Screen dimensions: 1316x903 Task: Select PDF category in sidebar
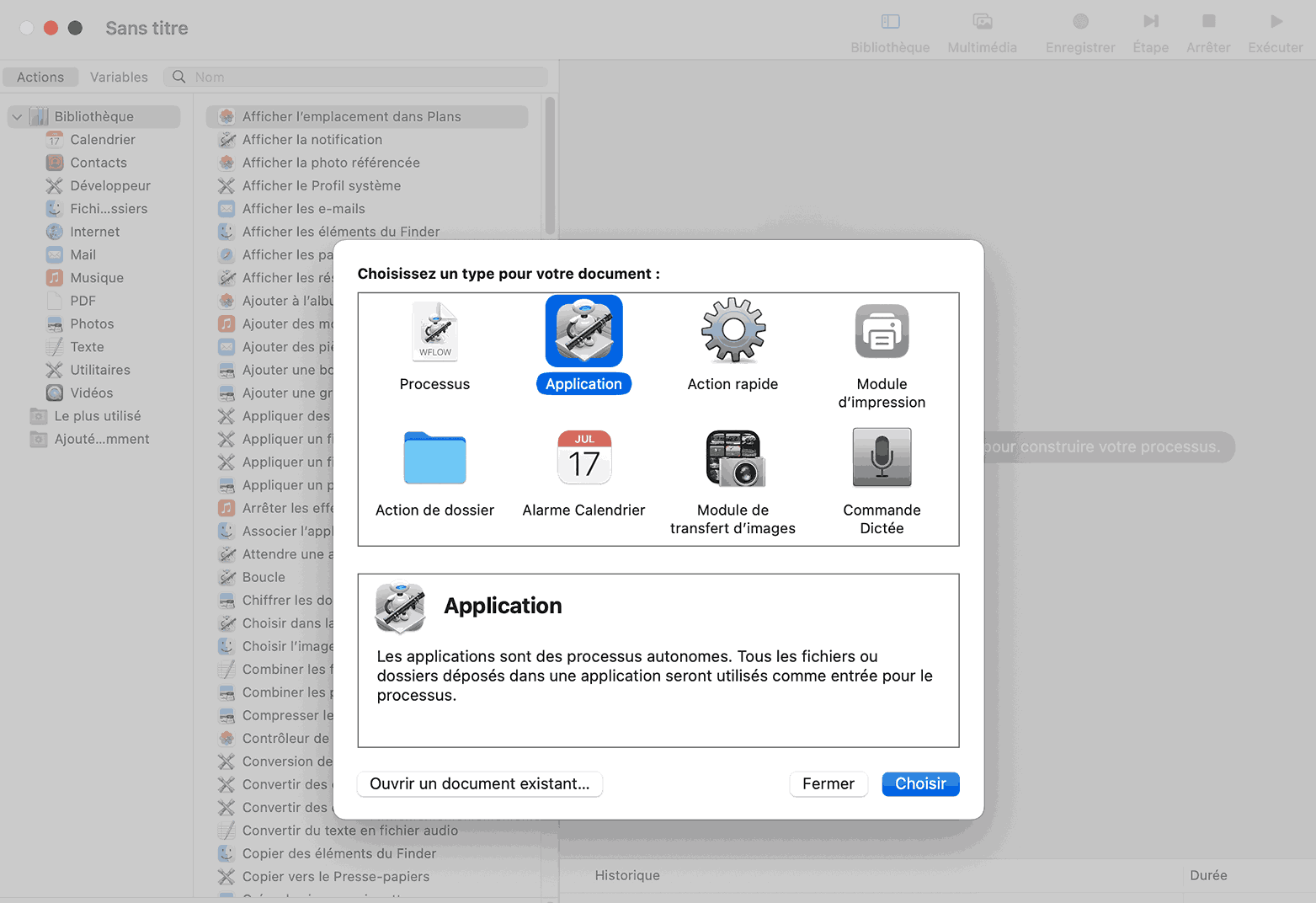point(83,301)
